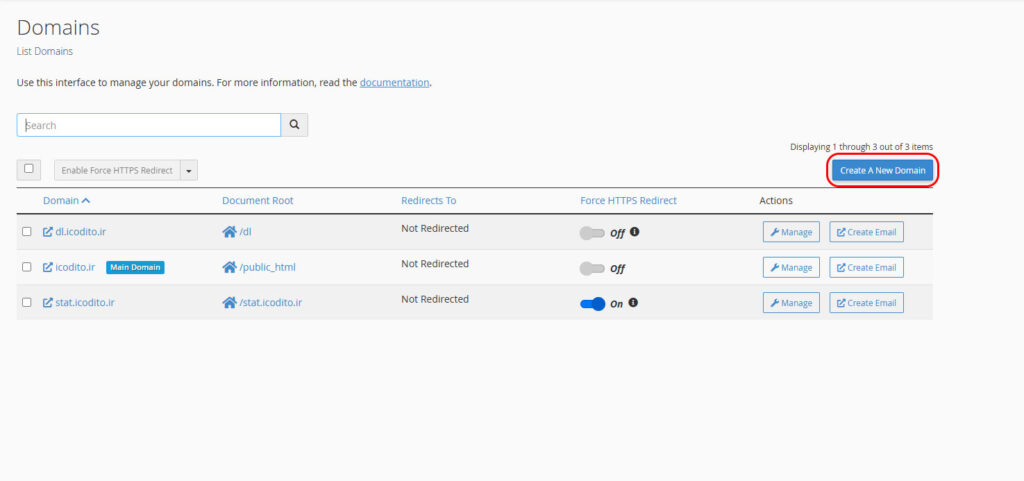Click 'Not Redirected' text in dl.icodito.ir row
Viewport: 1024px width, 481px height.
(x=435, y=228)
